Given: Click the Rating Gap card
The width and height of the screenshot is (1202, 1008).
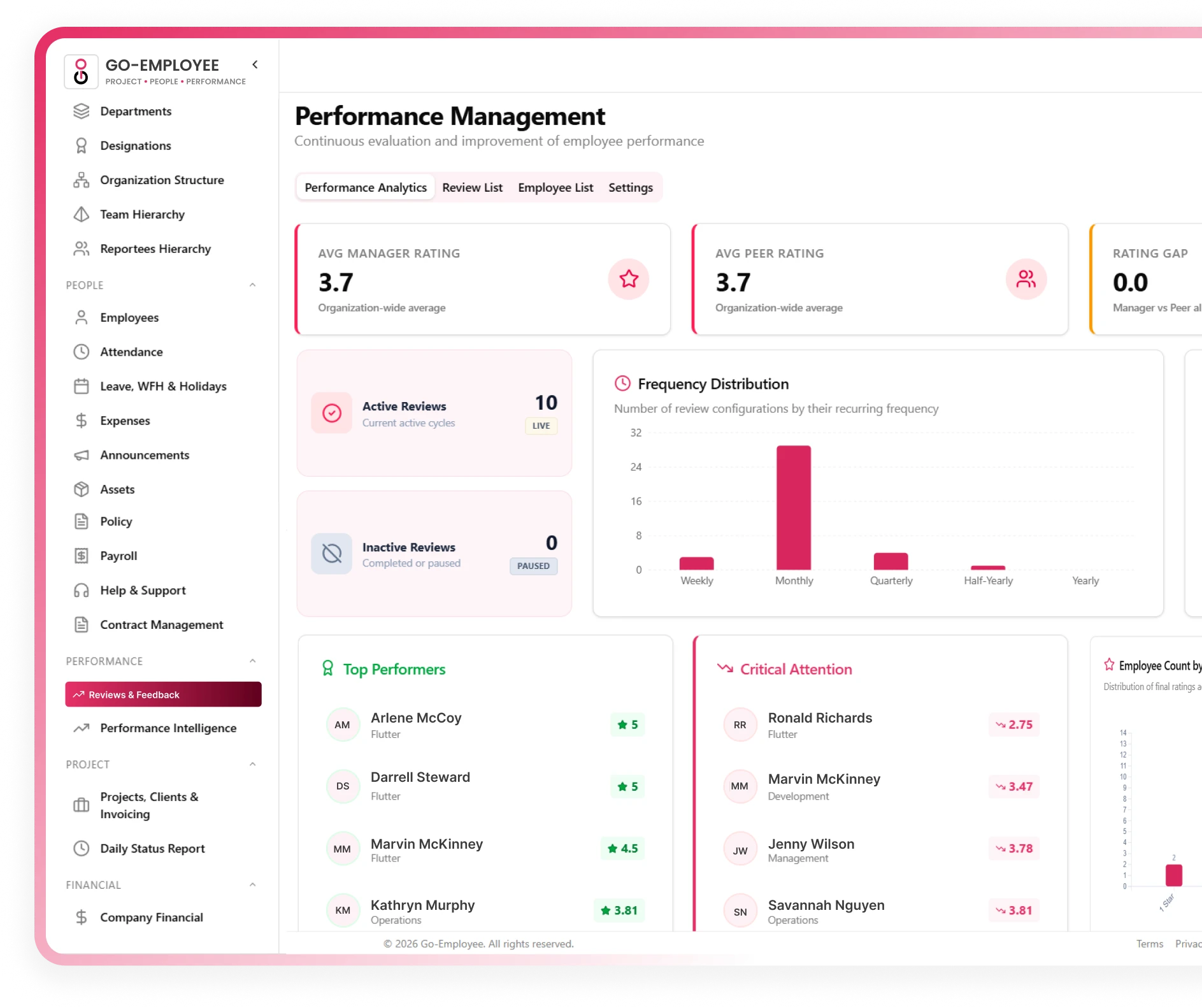Looking at the screenshot, I should 1146,279.
